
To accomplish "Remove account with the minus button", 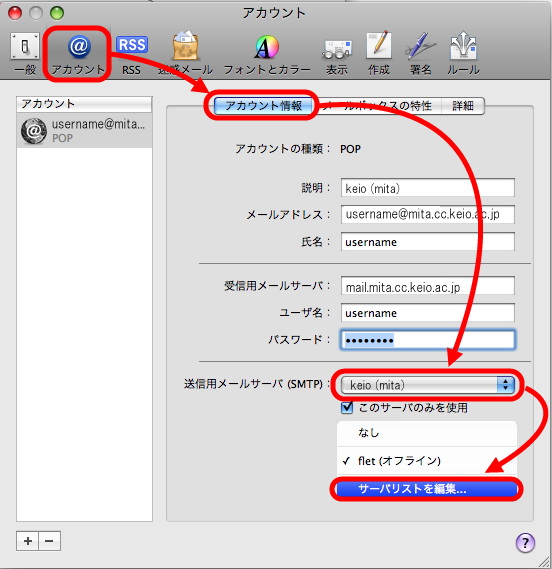I will click(49, 541).
